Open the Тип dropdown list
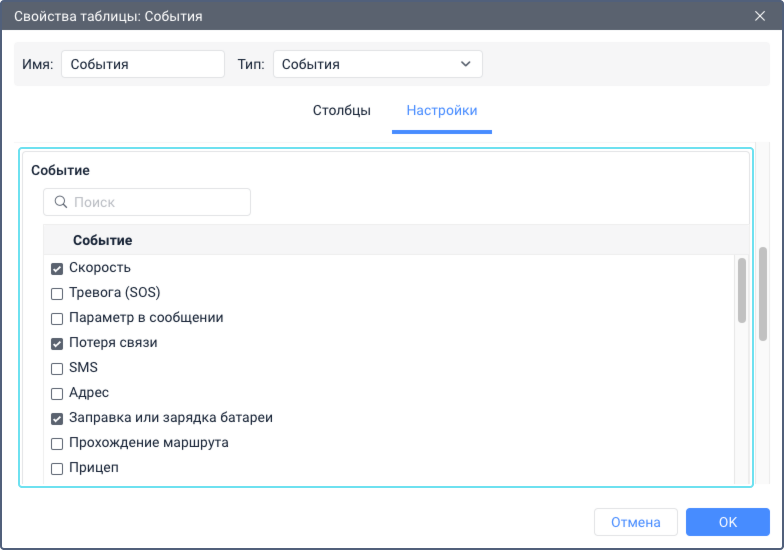Image resolution: width=784 pixels, height=550 pixels. 378,64
